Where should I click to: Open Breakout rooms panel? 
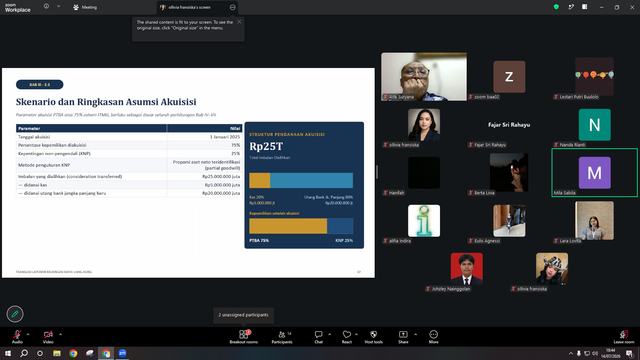click(x=244, y=337)
